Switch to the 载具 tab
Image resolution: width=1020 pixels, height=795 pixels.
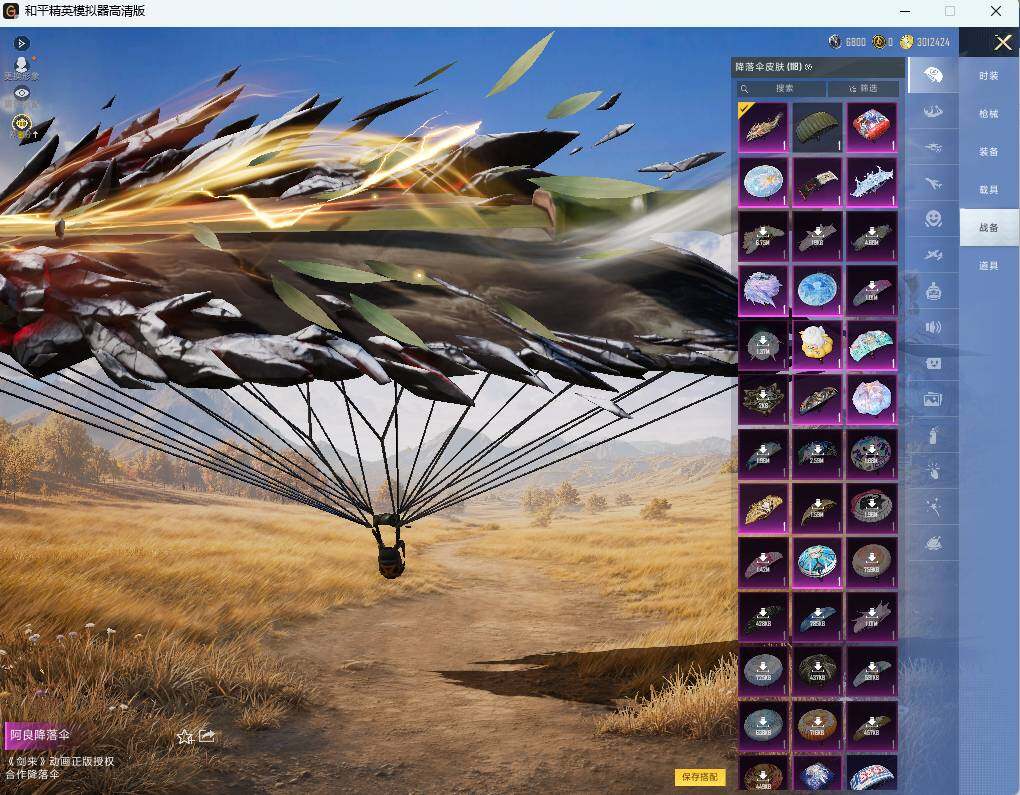[989, 189]
